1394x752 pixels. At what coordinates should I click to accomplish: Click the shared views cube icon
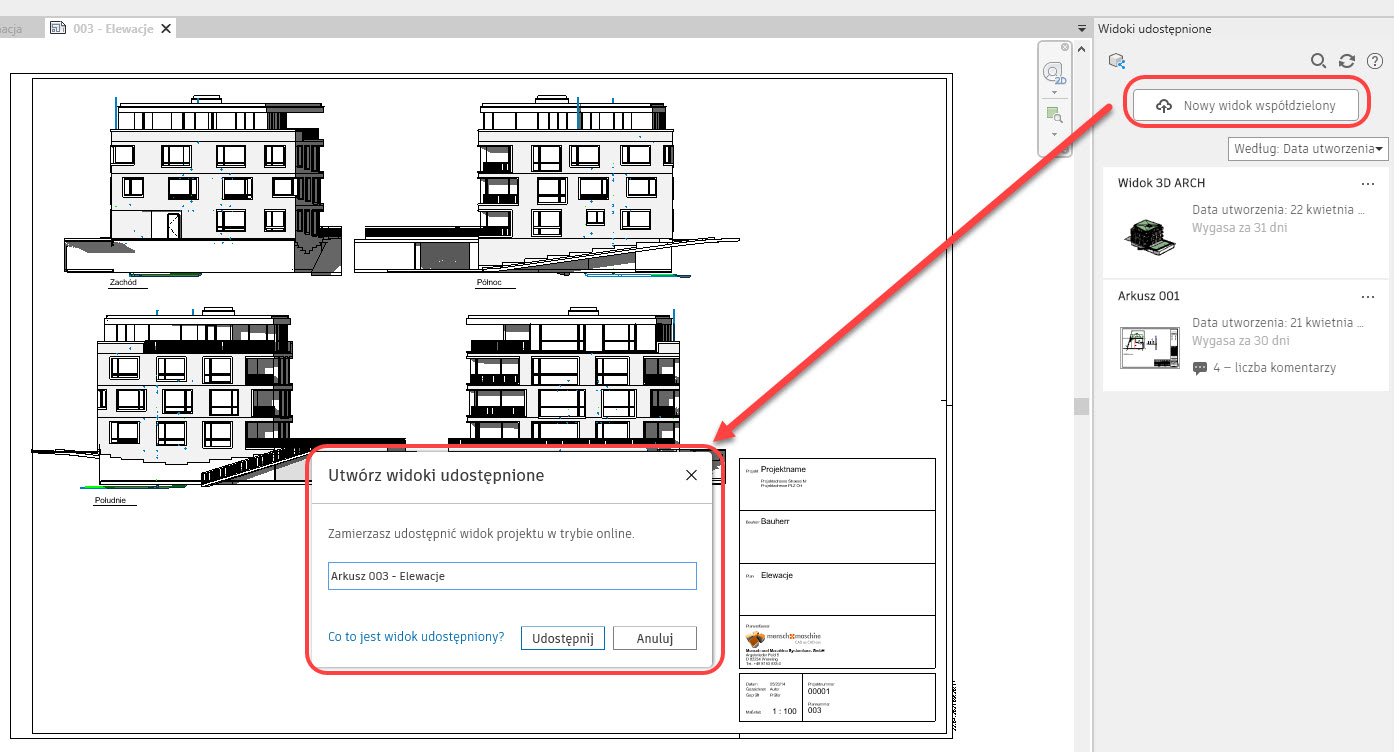(x=1117, y=61)
